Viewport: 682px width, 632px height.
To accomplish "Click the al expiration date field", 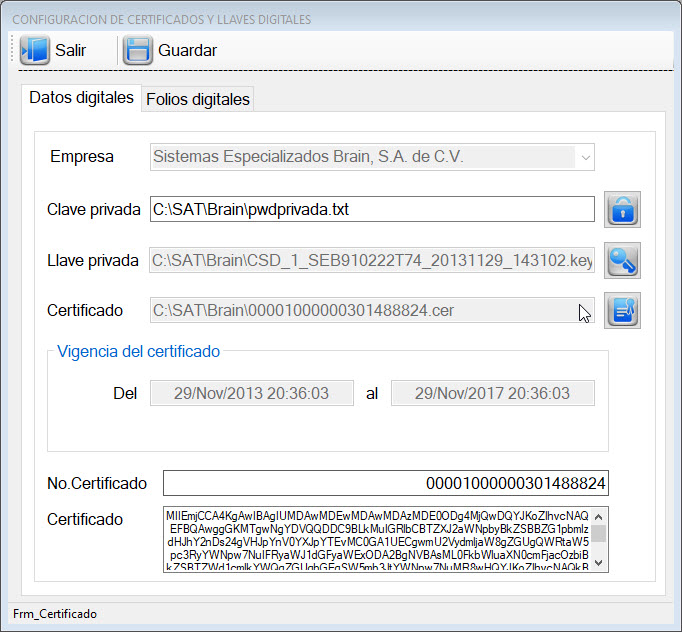I will point(493,393).
